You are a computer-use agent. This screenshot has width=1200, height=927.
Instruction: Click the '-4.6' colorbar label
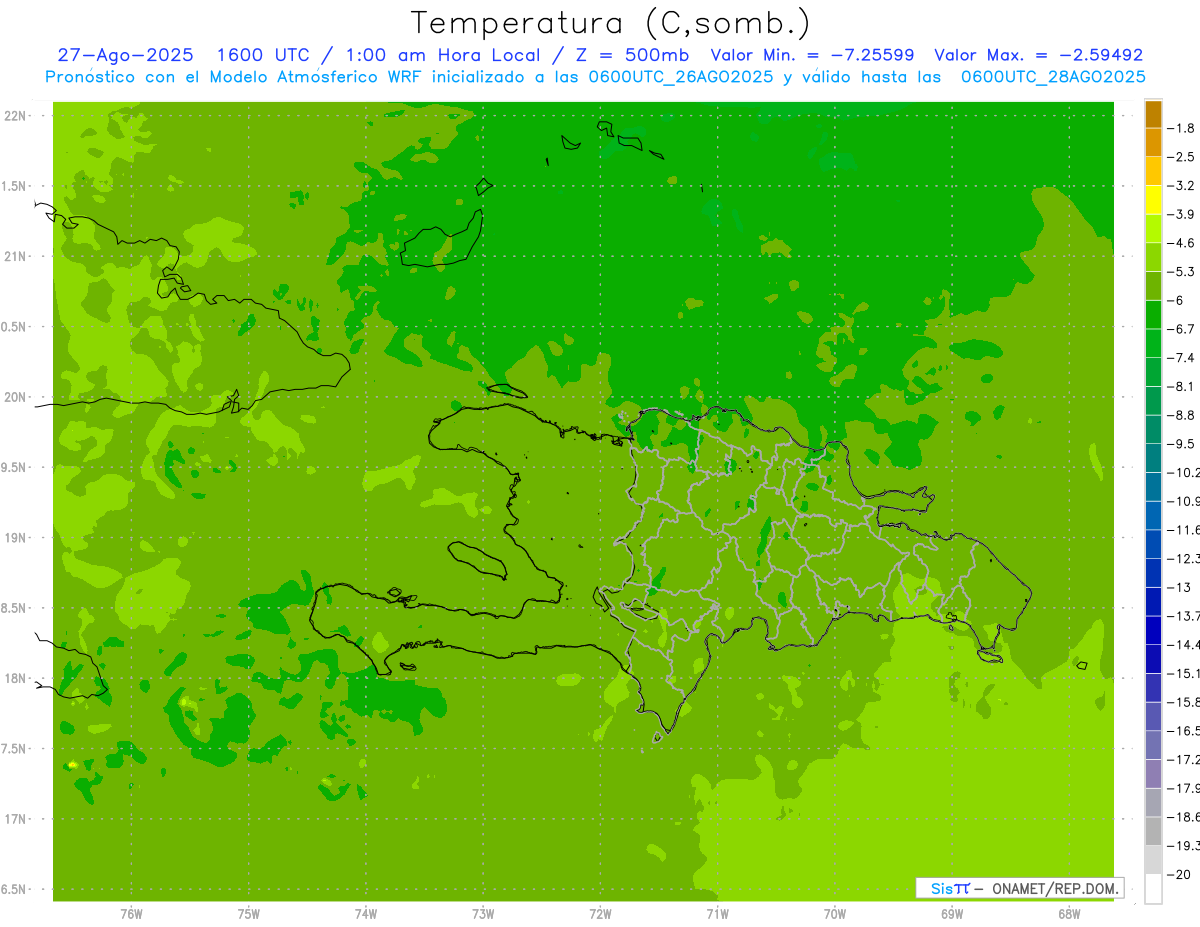coord(1181,243)
